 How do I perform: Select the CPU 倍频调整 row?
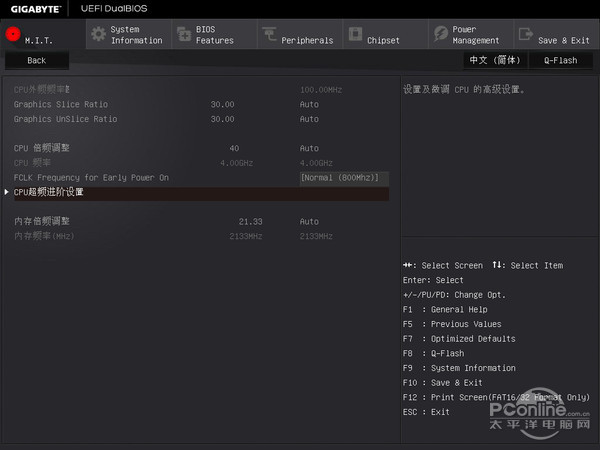pos(201,148)
